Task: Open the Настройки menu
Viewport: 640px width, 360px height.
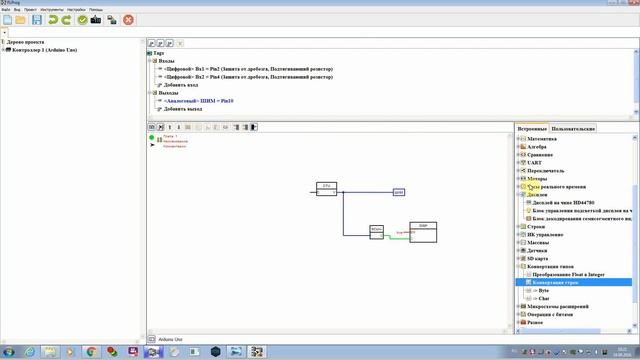Action: coord(76,9)
